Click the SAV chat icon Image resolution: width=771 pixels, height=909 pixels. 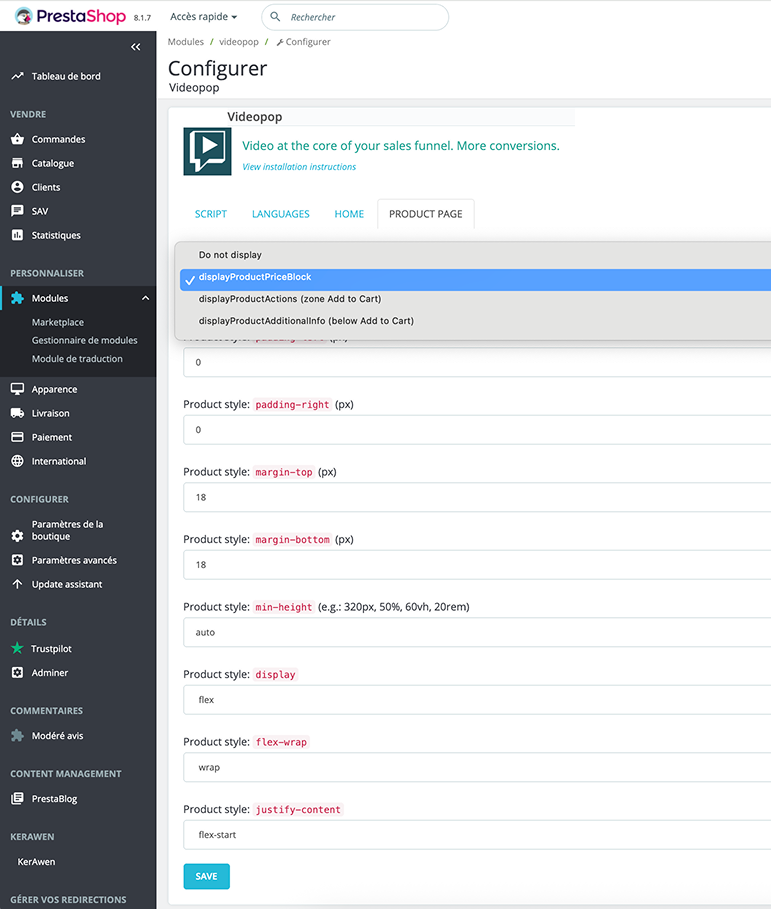coord(17,211)
